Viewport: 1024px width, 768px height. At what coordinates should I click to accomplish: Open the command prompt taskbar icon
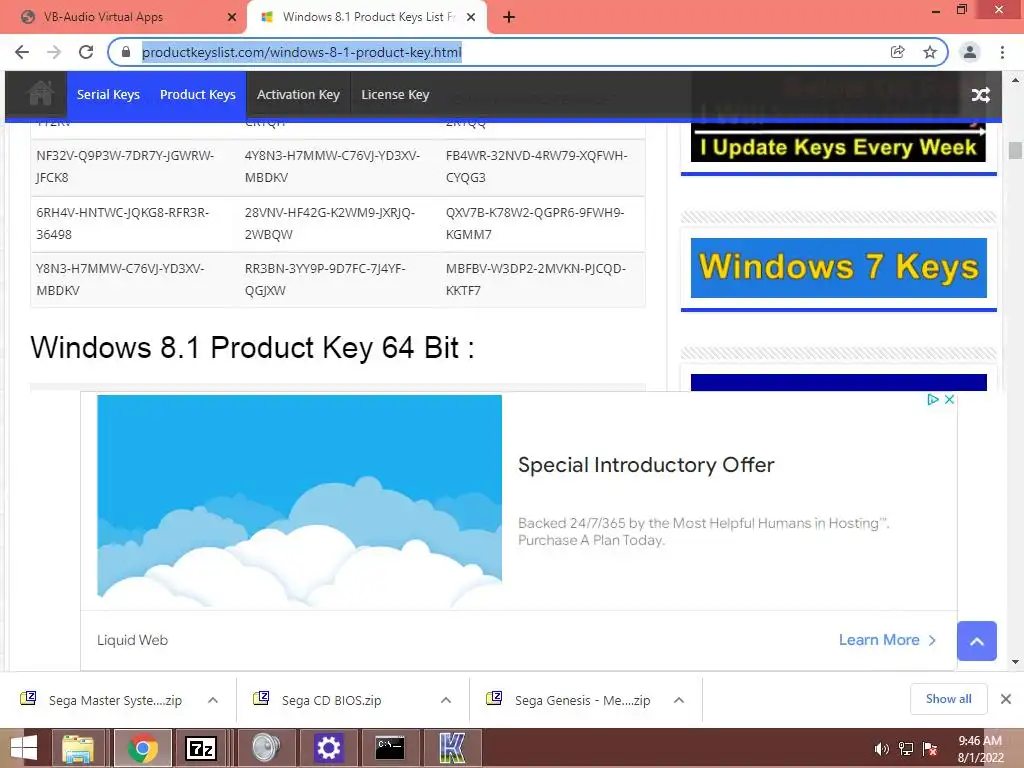click(390, 748)
